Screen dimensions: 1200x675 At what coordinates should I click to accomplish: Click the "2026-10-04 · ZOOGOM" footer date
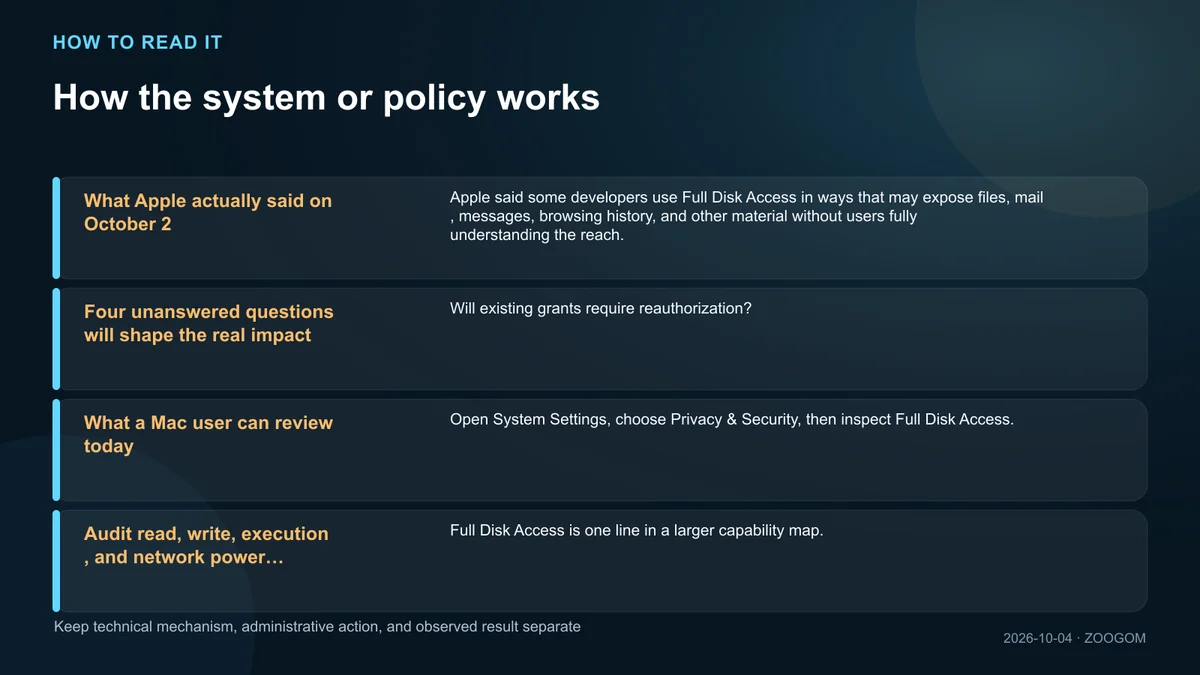tap(1075, 638)
